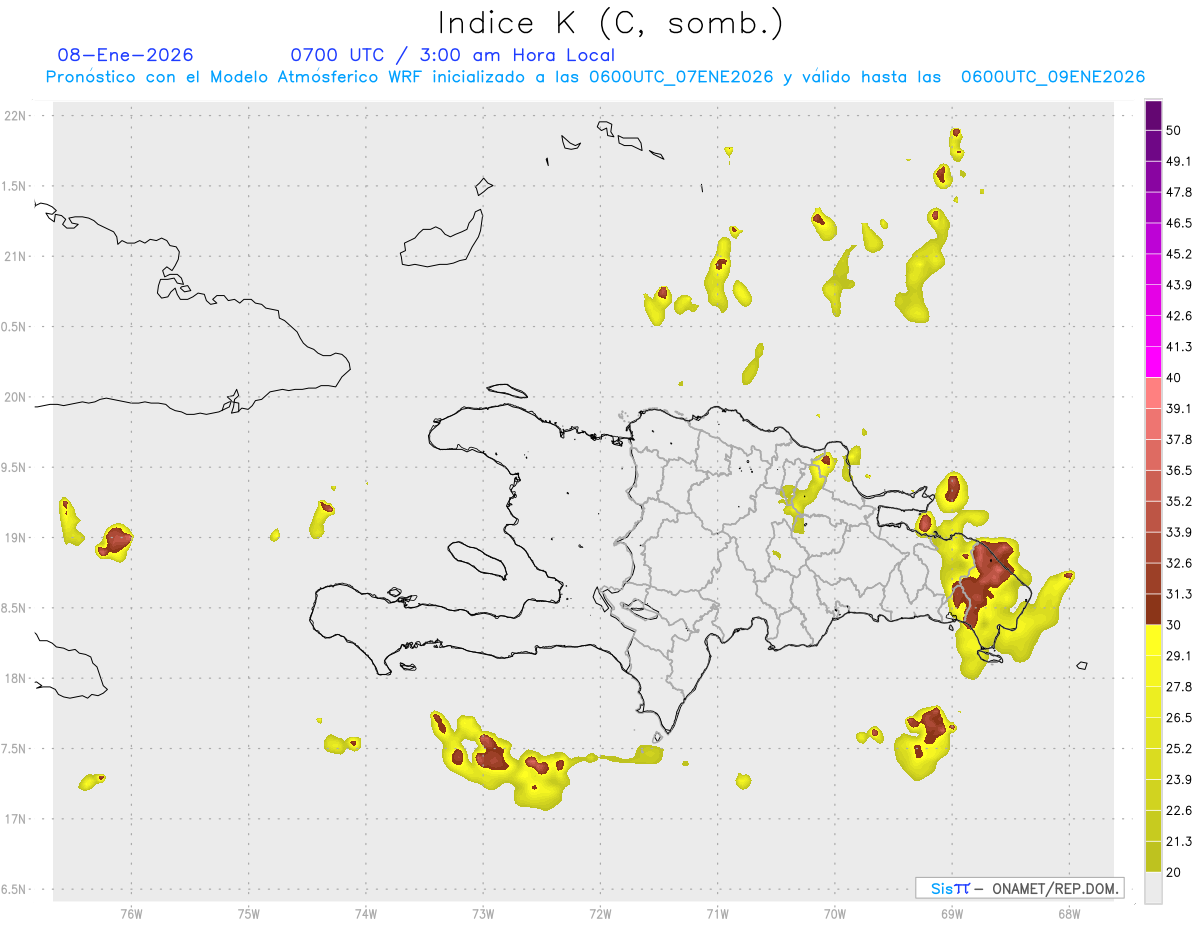
Task: Click the longitude label 76W
Action: pyautogui.click(x=131, y=914)
